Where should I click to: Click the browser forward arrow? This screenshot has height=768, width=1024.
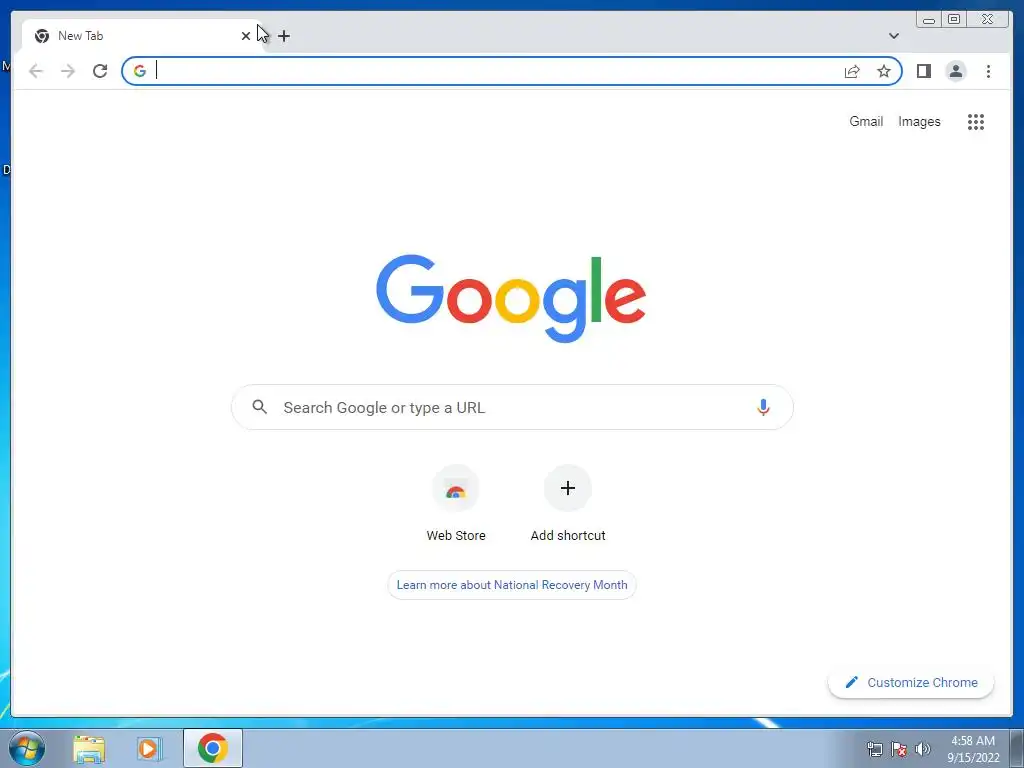[68, 71]
